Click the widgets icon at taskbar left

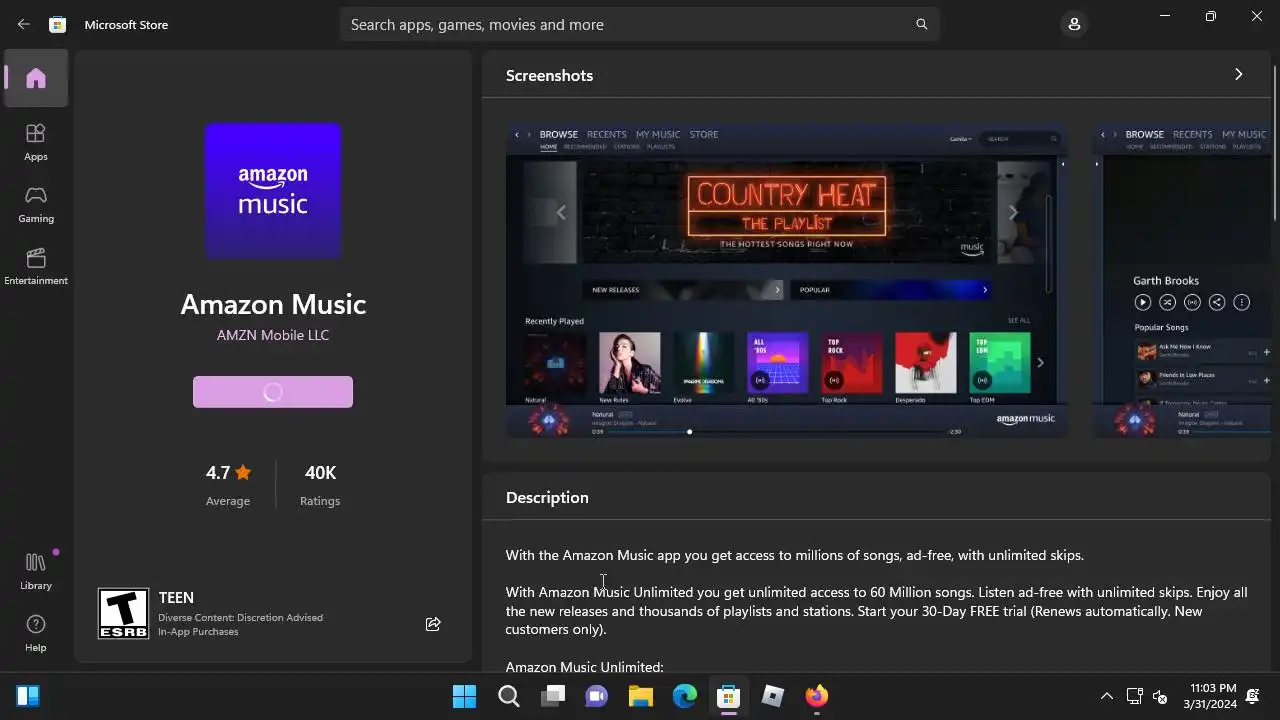28,696
